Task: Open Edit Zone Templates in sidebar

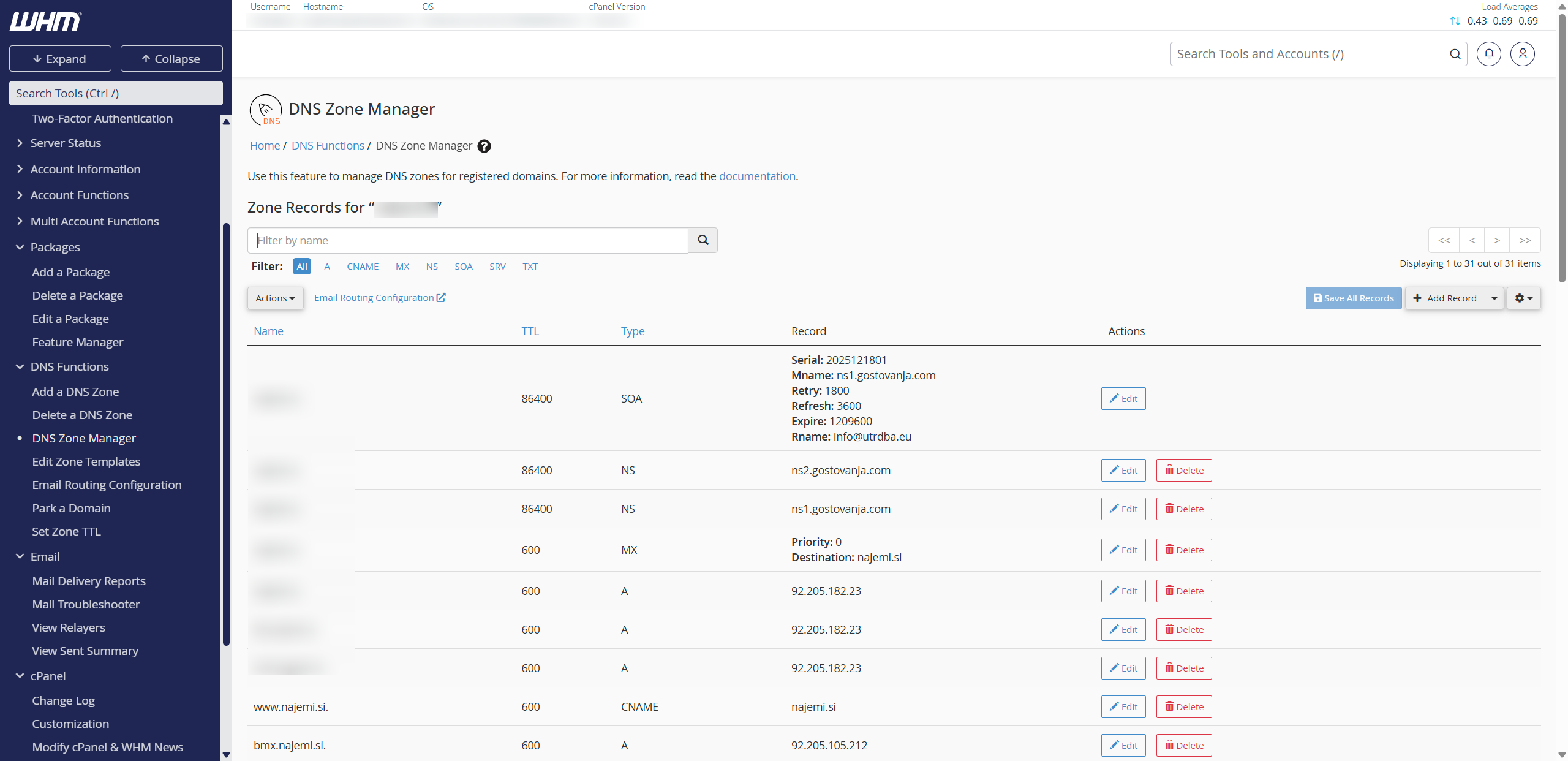Action: pyautogui.click(x=86, y=461)
